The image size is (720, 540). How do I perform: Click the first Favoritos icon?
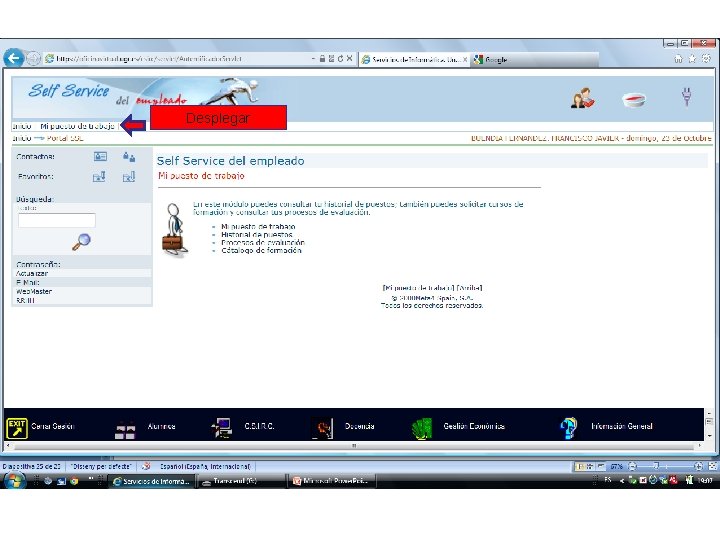tap(99, 177)
